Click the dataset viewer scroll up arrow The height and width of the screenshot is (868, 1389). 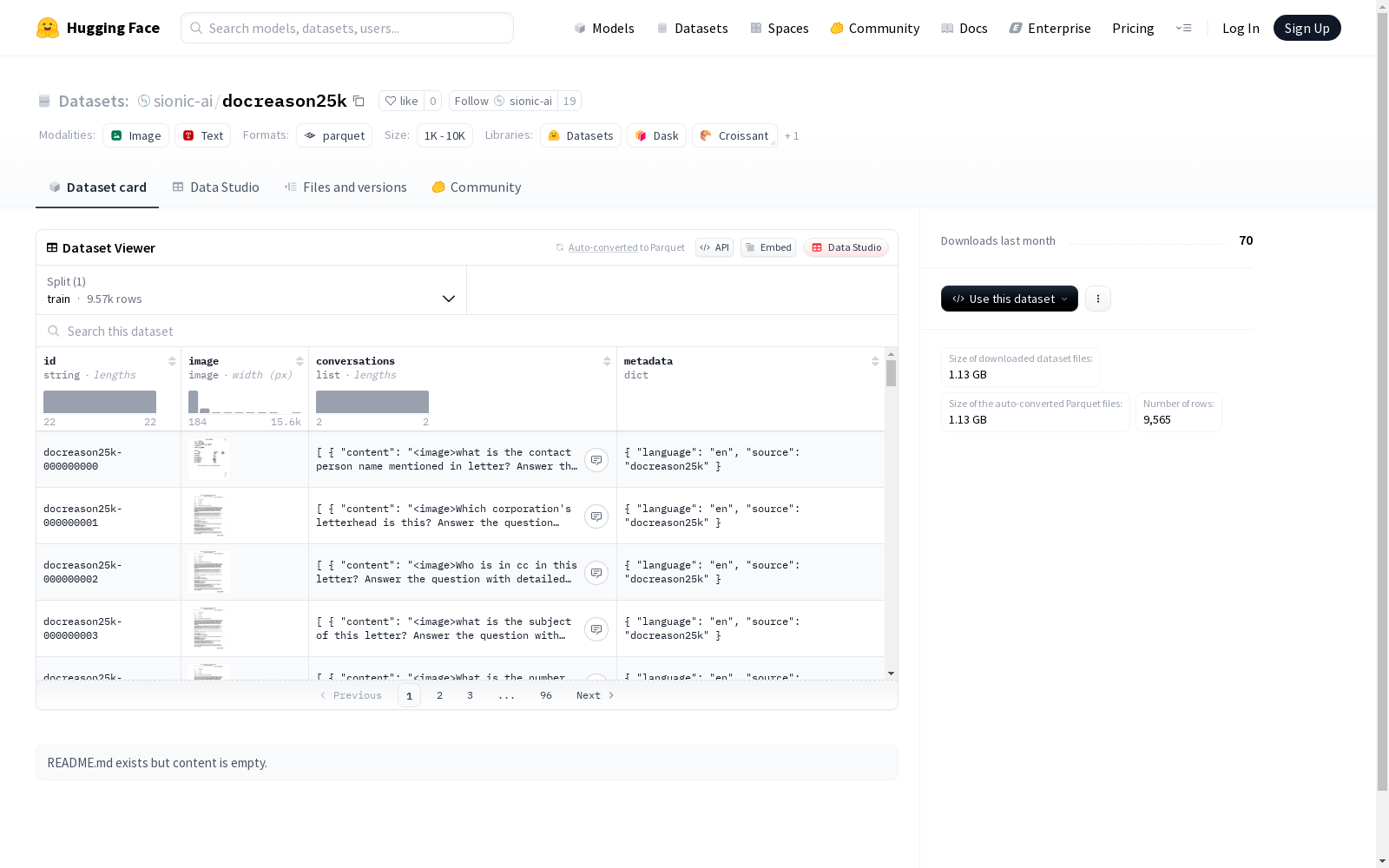pyautogui.click(x=891, y=354)
